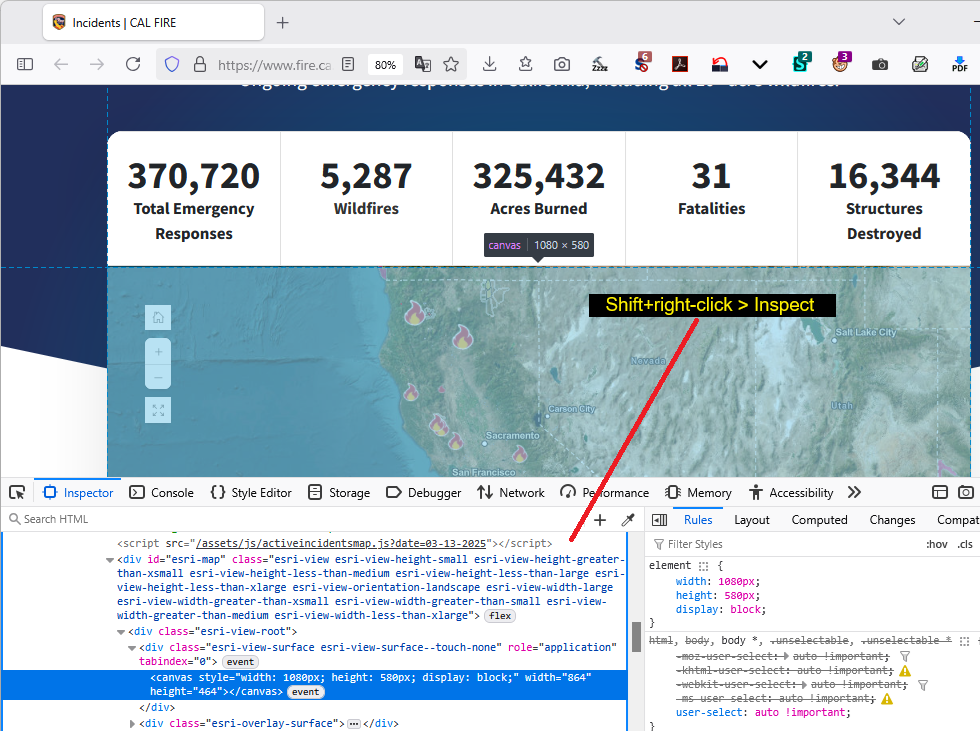
Task: Toggle the flex badge on esri-map div
Action: coord(500,616)
